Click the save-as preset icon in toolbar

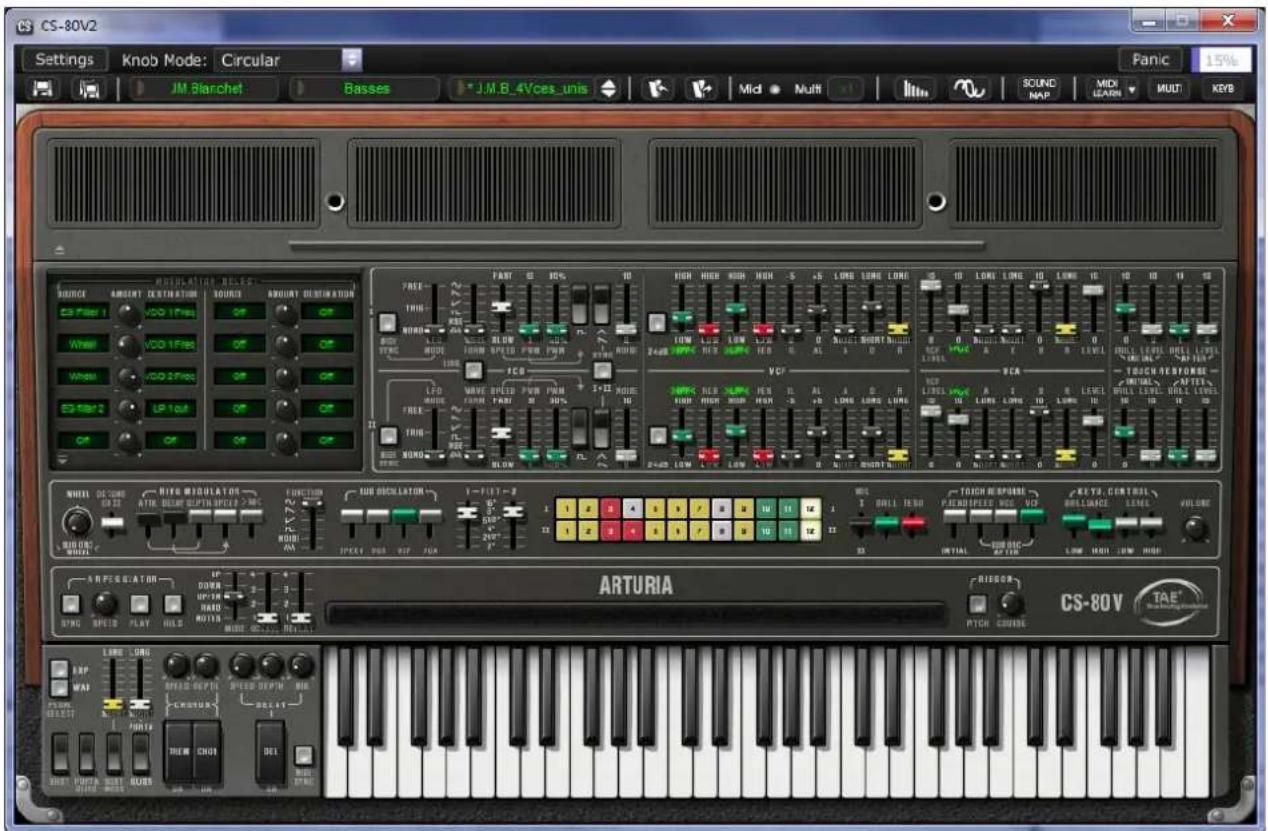pyautogui.click(x=87, y=88)
